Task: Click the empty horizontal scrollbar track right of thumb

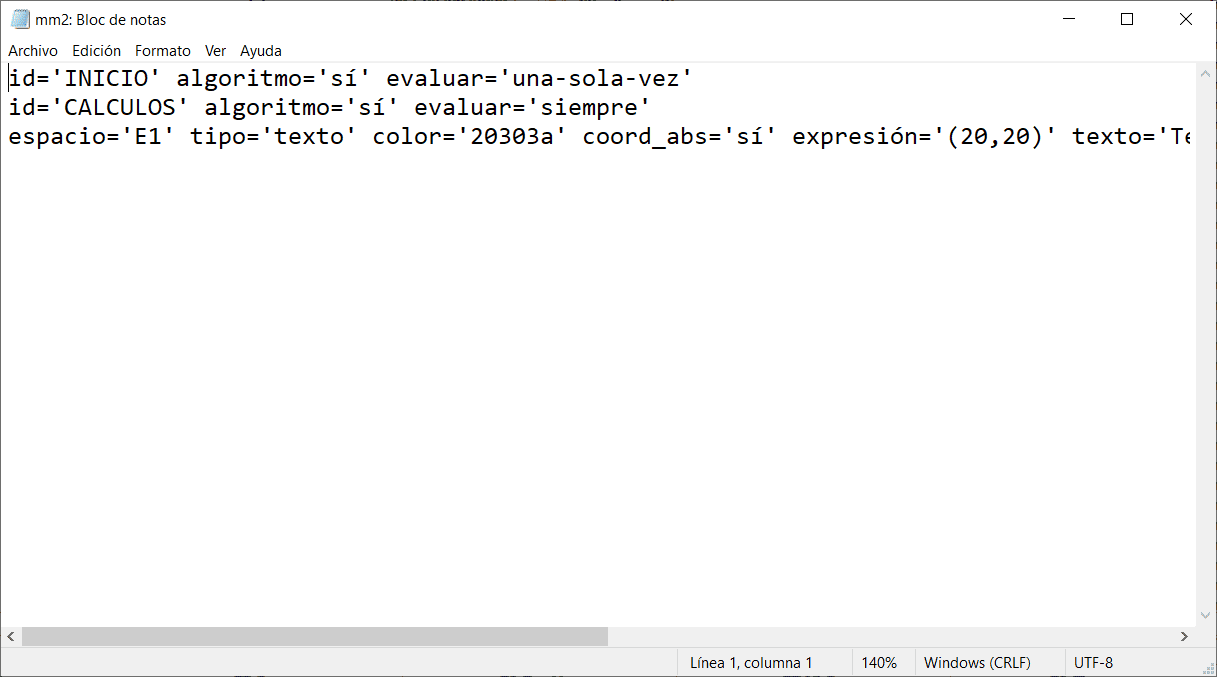Action: pyautogui.click(x=890, y=636)
